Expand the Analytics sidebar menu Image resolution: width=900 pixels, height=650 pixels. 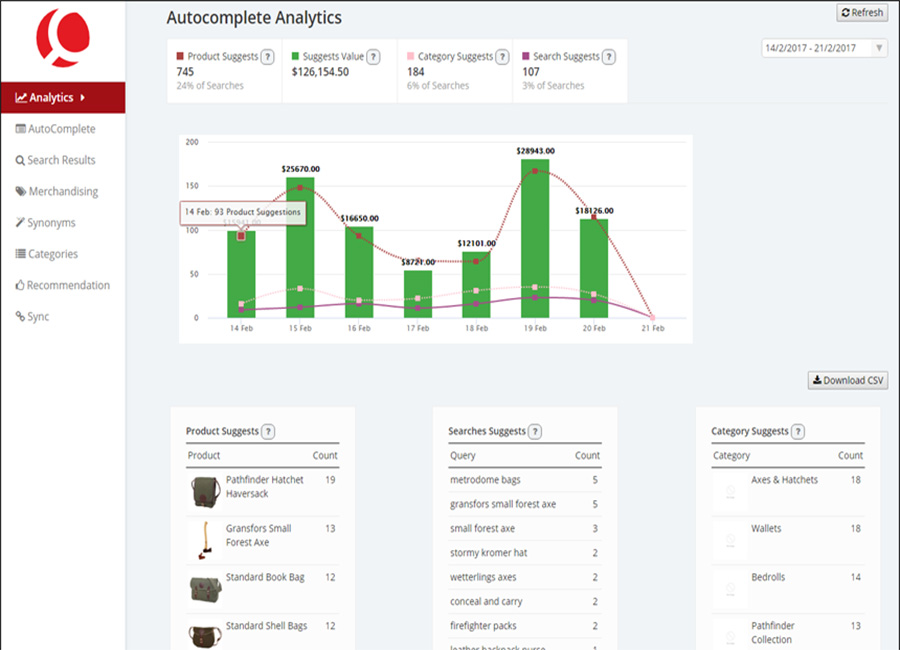click(62, 98)
